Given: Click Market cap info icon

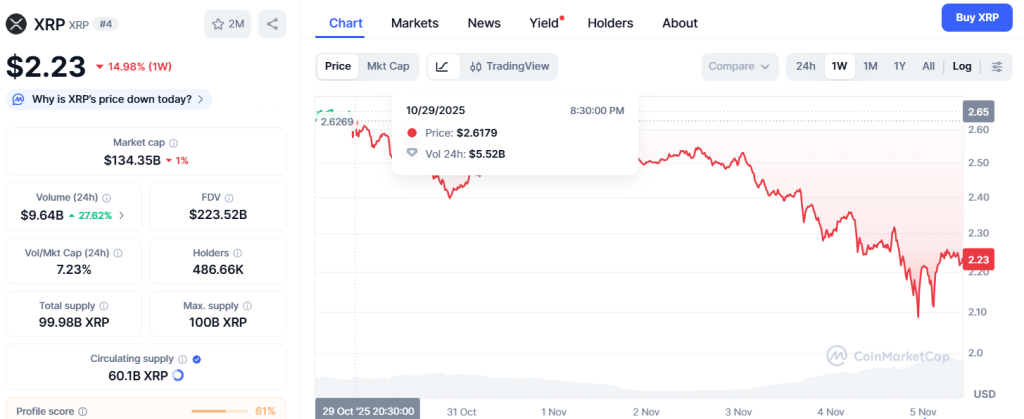Looking at the screenshot, I should [174, 143].
